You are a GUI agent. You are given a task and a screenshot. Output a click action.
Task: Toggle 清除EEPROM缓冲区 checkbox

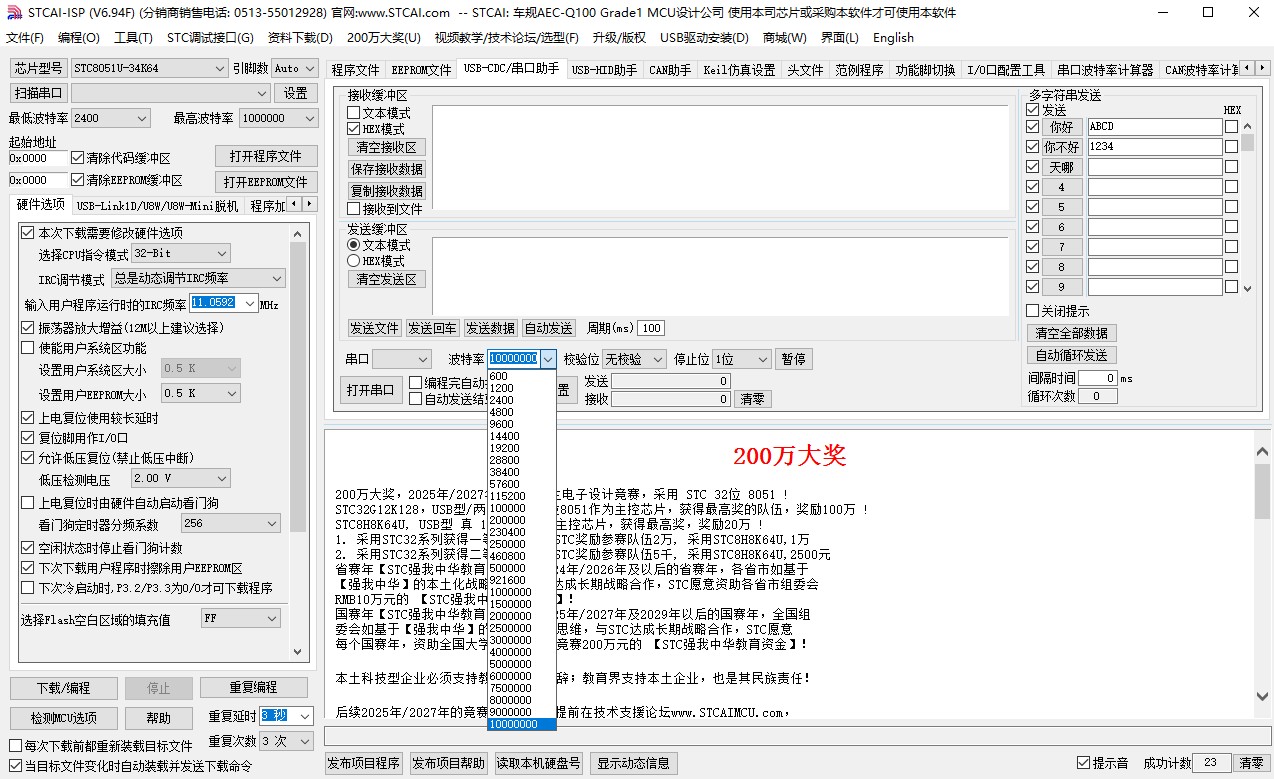[78, 180]
